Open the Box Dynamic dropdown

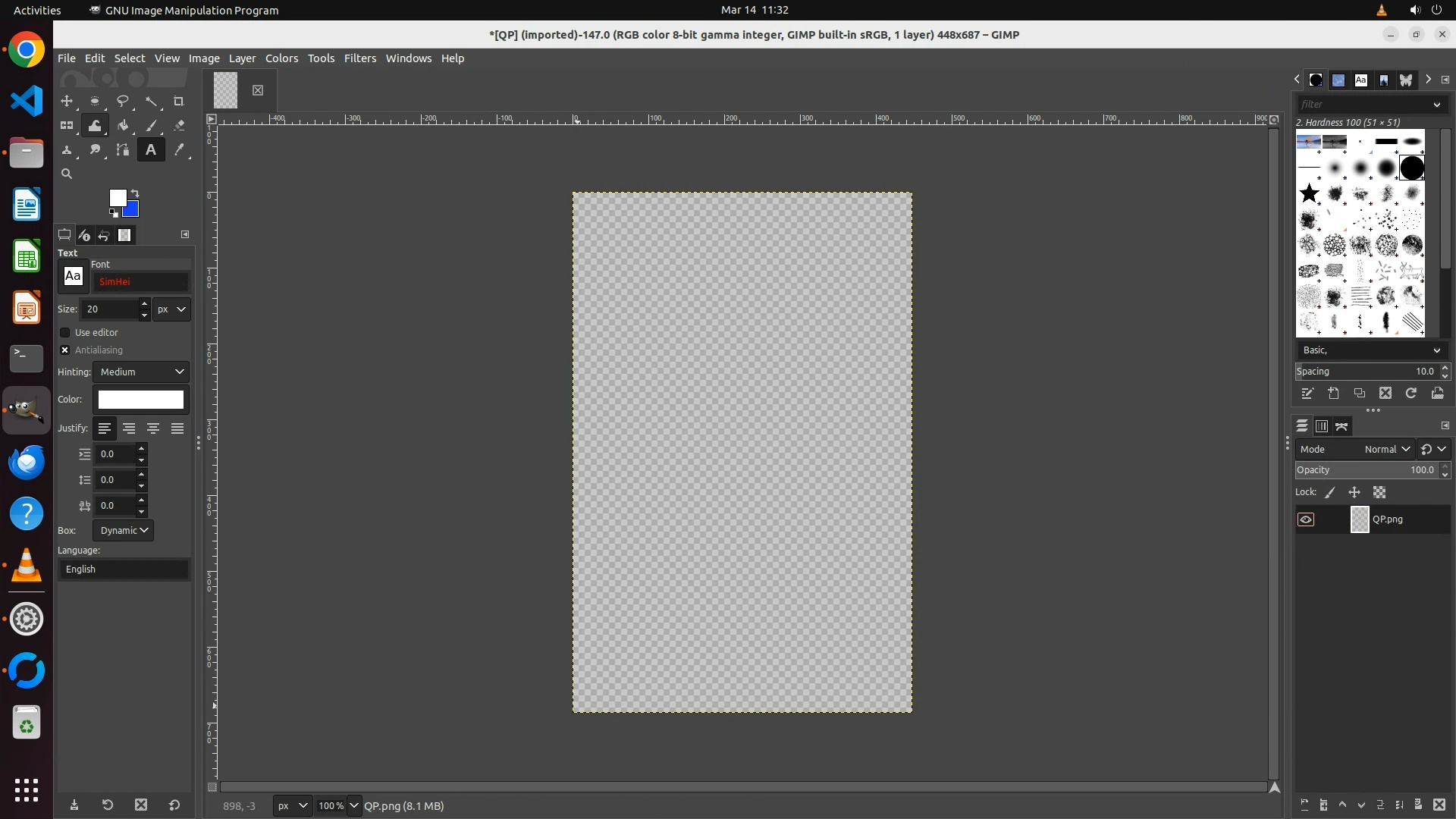click(x=123, y=530)
